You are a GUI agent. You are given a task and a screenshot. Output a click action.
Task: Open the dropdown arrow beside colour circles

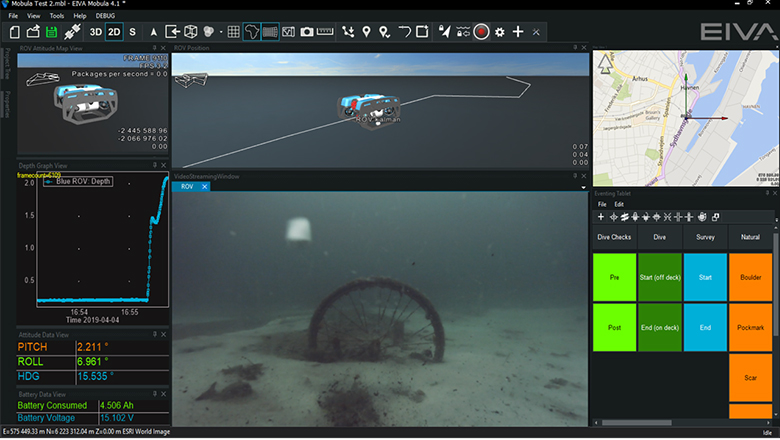pyautogui.click(x=221, y=32)
